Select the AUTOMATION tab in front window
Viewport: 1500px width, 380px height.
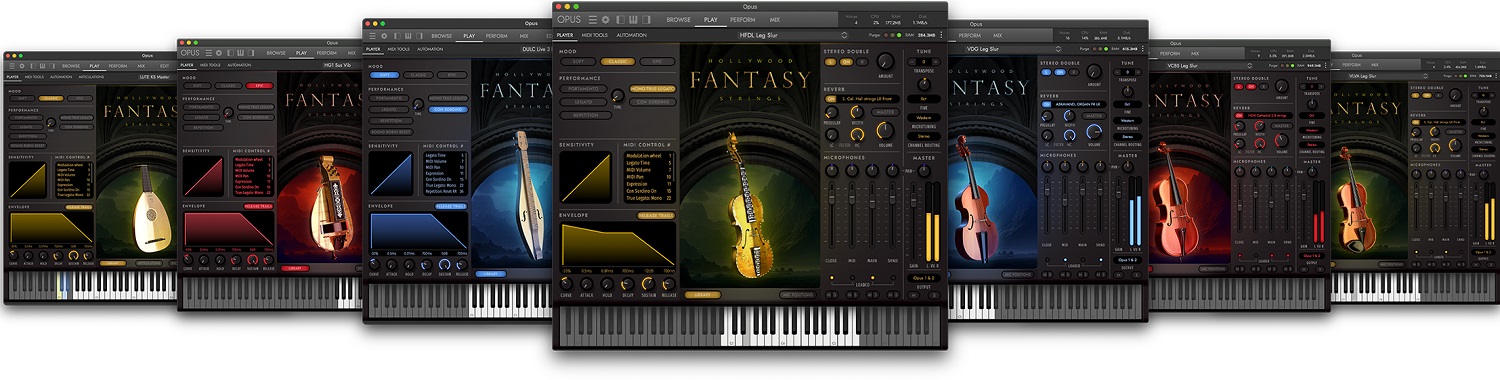(x=631, y=35)
